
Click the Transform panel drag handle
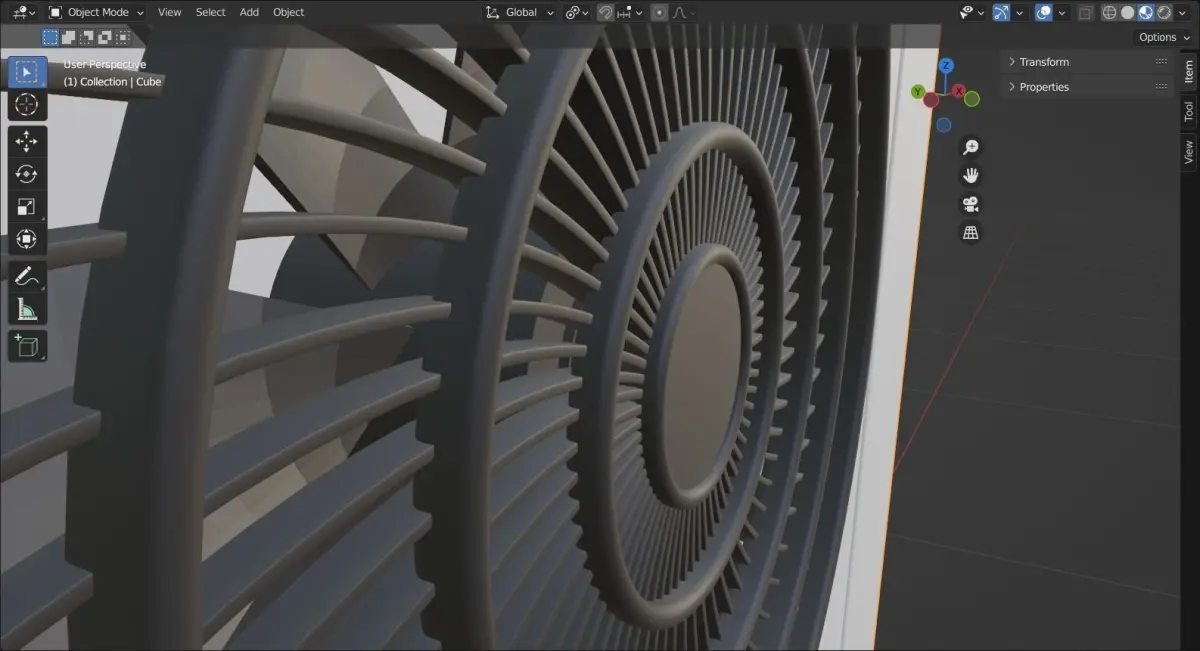pyautogui.click(x=1161, y=62)
